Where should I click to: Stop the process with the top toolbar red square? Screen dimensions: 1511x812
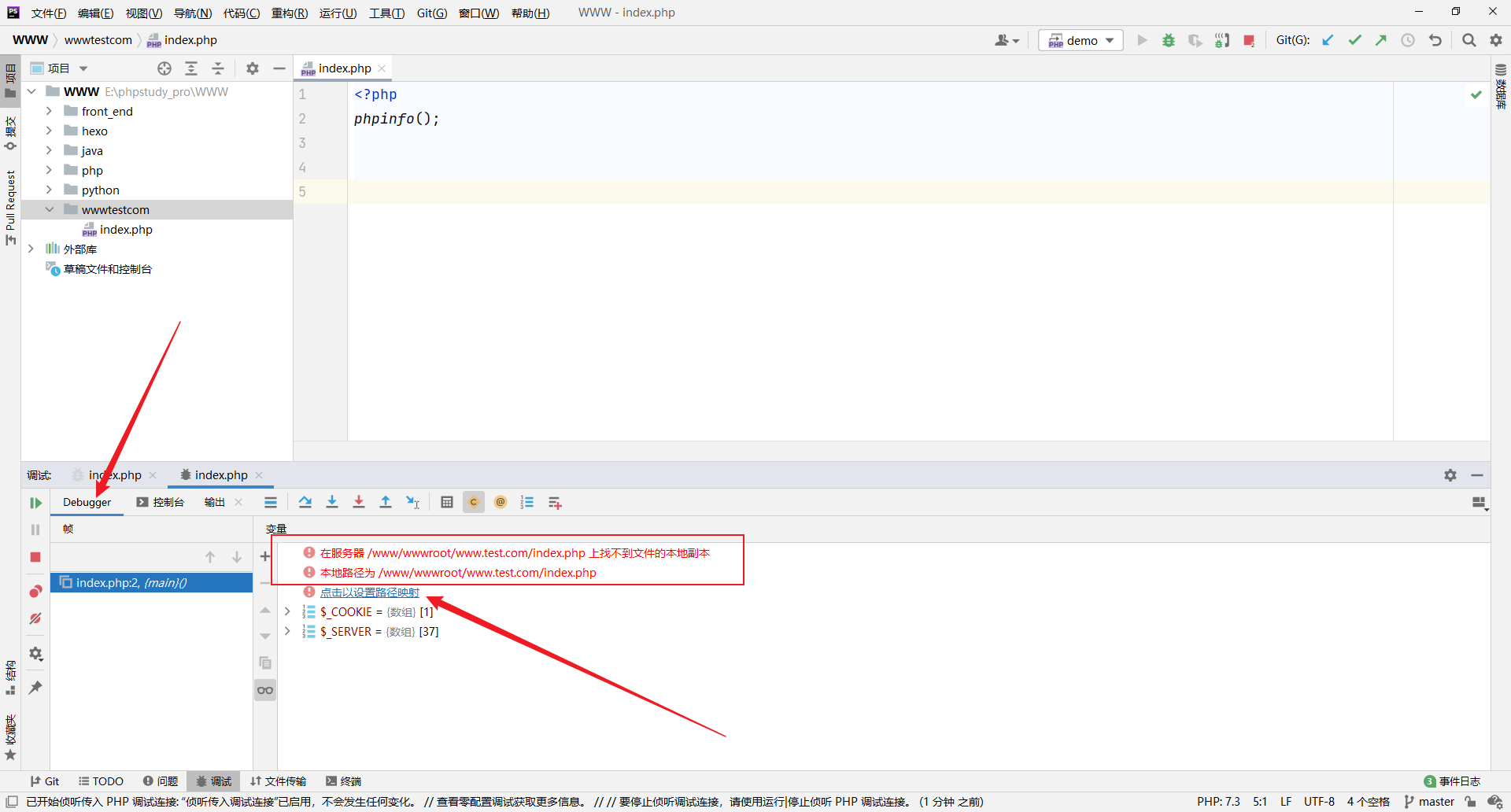pyautogui.click(x=1249, y=40)
